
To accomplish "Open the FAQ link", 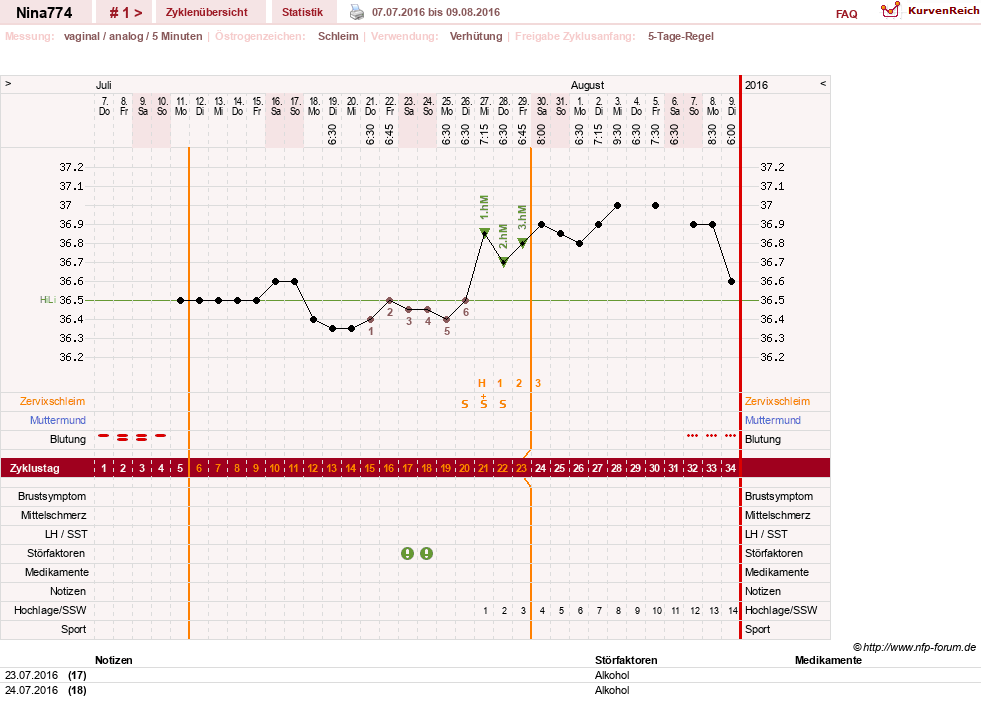I will (846, 14).
